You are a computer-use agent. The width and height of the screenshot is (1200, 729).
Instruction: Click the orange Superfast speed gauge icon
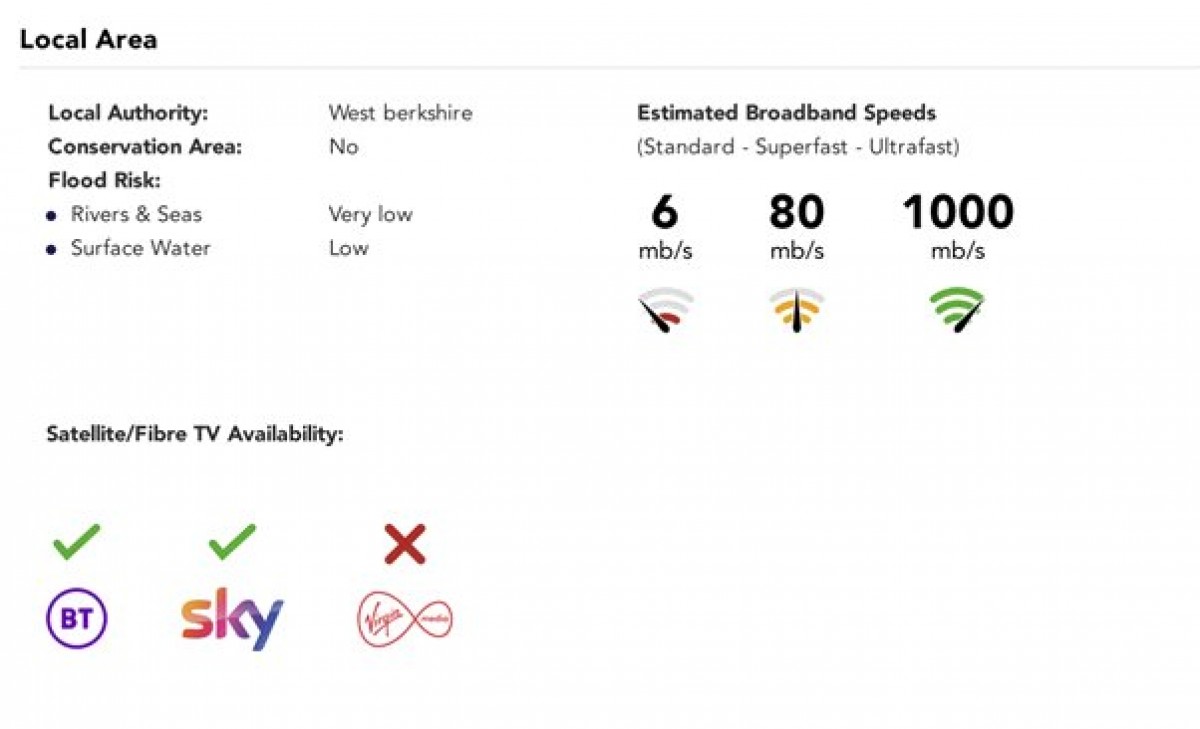click(x=797, y=310)
